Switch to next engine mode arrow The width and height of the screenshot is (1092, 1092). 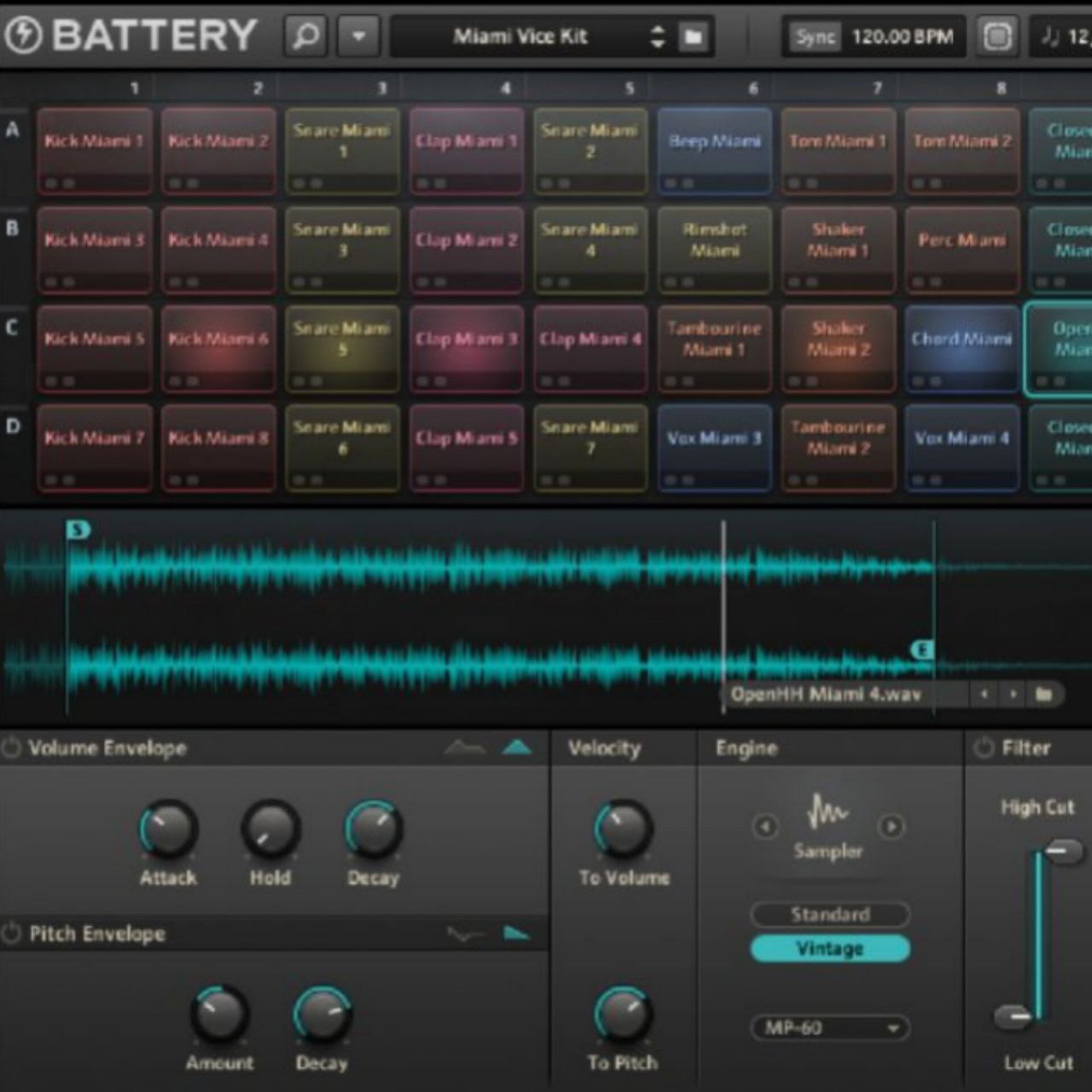[892, 827]
